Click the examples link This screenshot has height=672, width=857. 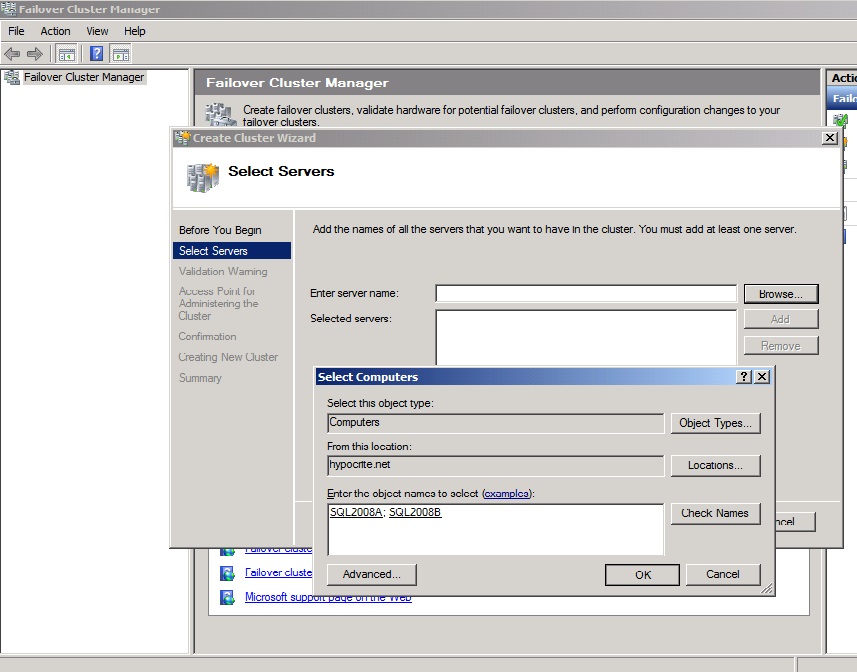click(507, 493)
